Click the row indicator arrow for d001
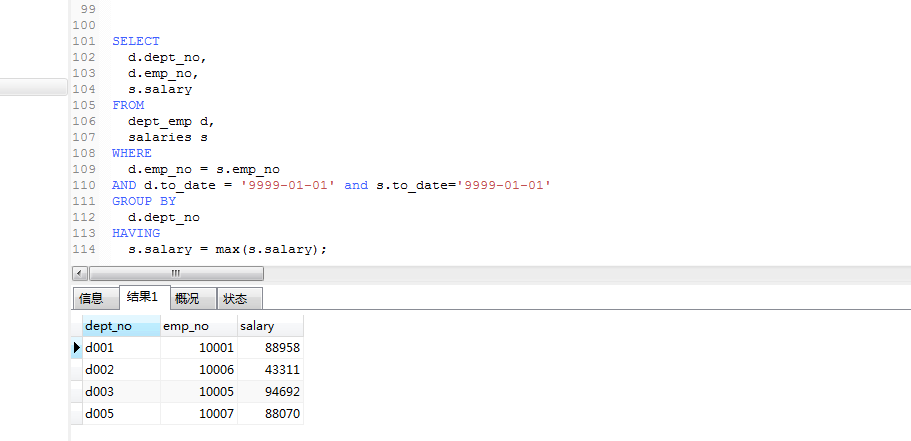Screen dimensions: 911x441 (77, 348)
